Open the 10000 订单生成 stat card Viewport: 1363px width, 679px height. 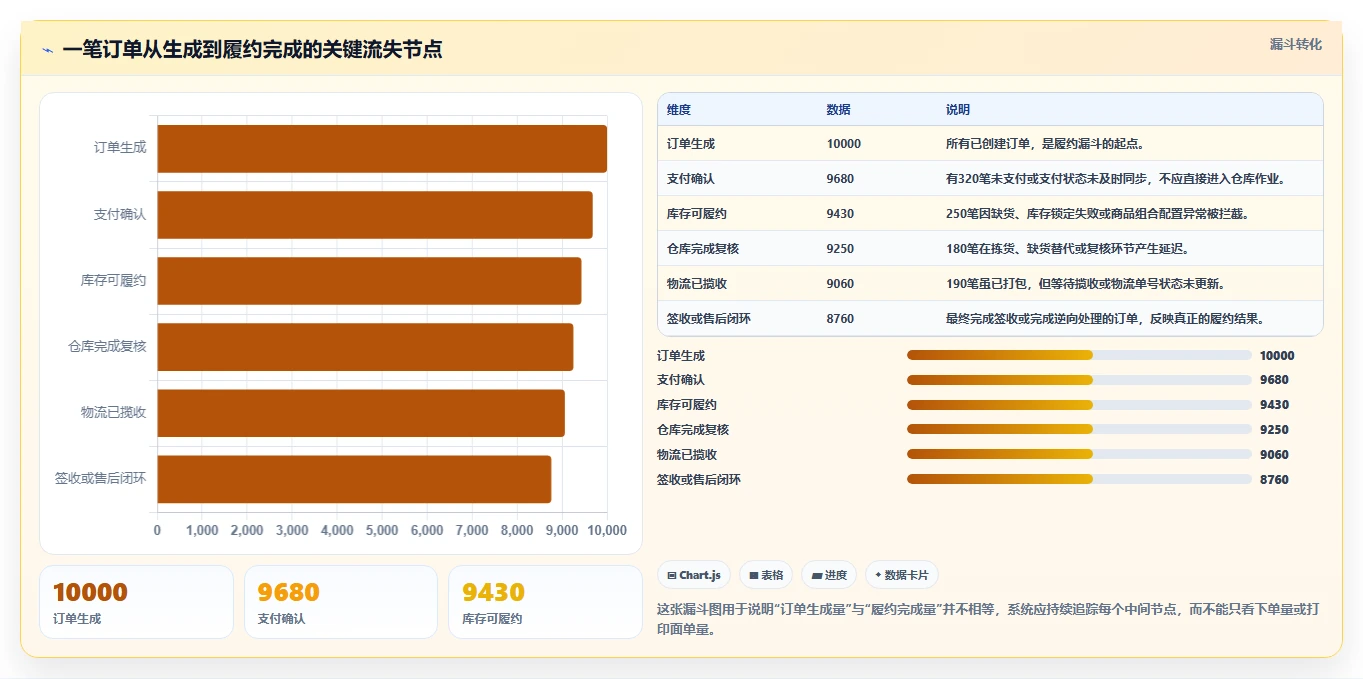click(x=136, y=602)
